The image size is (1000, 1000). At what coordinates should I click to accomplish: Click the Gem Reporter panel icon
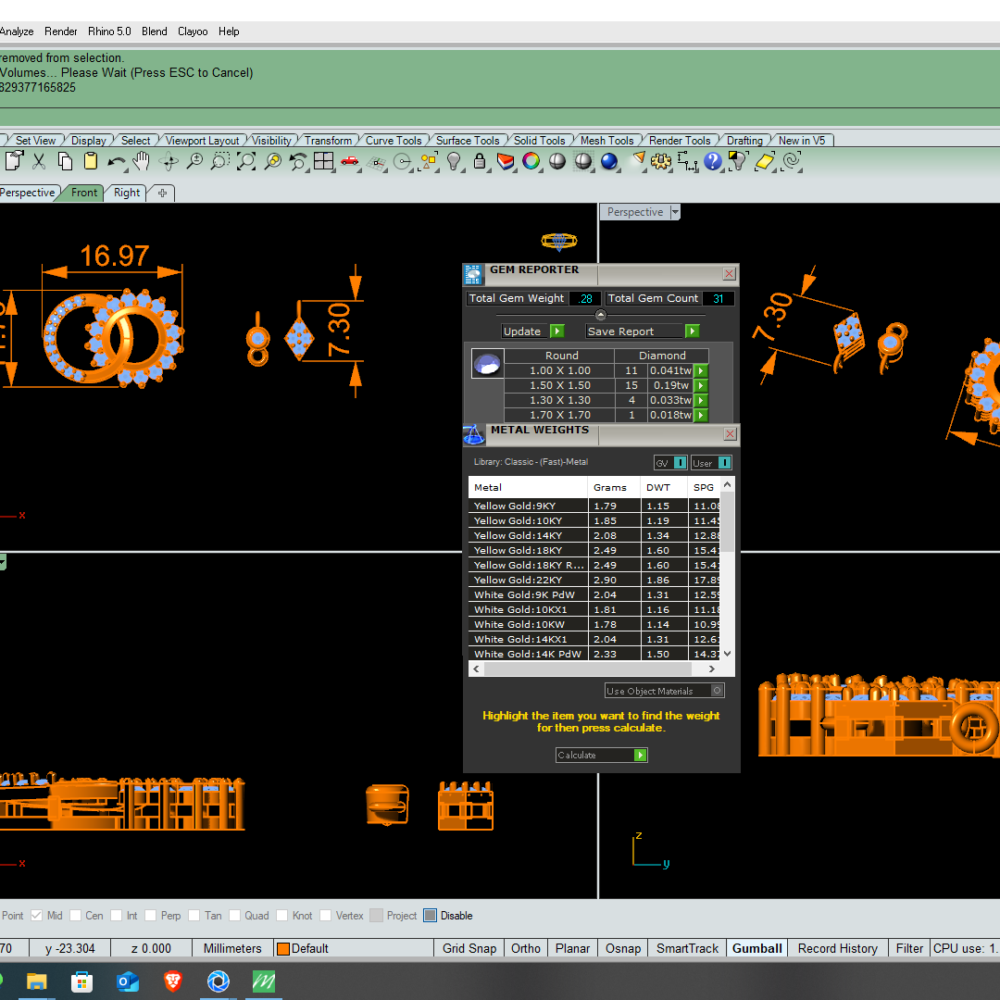pos(473,275)
